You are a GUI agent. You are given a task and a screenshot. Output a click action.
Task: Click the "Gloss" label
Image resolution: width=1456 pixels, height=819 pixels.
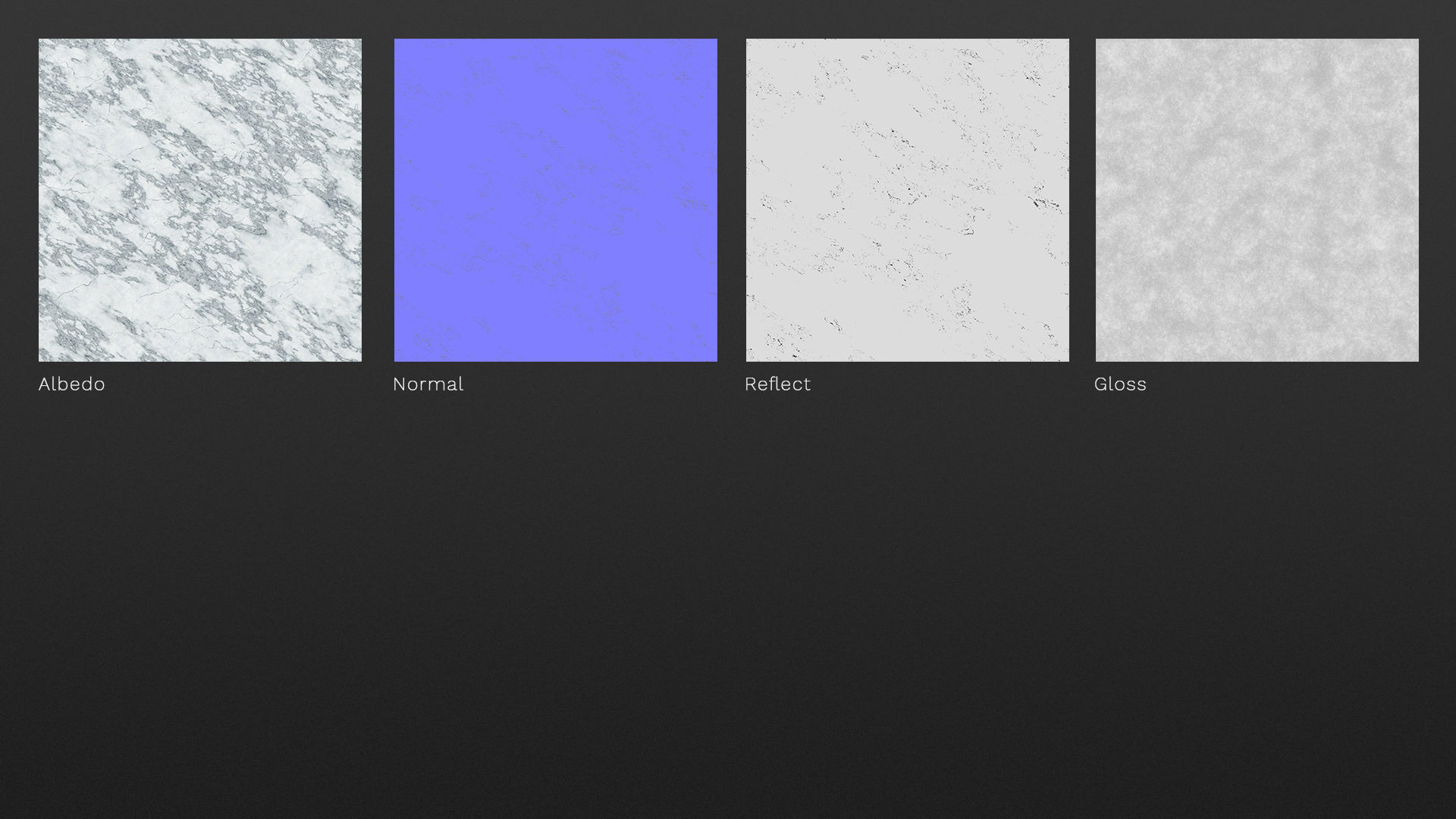click(1121, 384)
